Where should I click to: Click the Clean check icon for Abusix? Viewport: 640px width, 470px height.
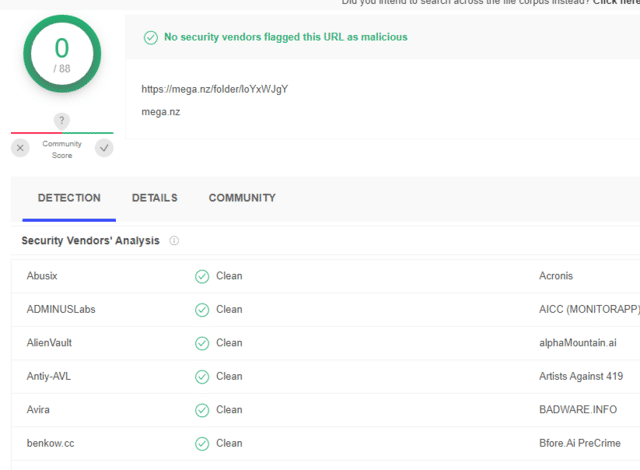pos(202,276)
